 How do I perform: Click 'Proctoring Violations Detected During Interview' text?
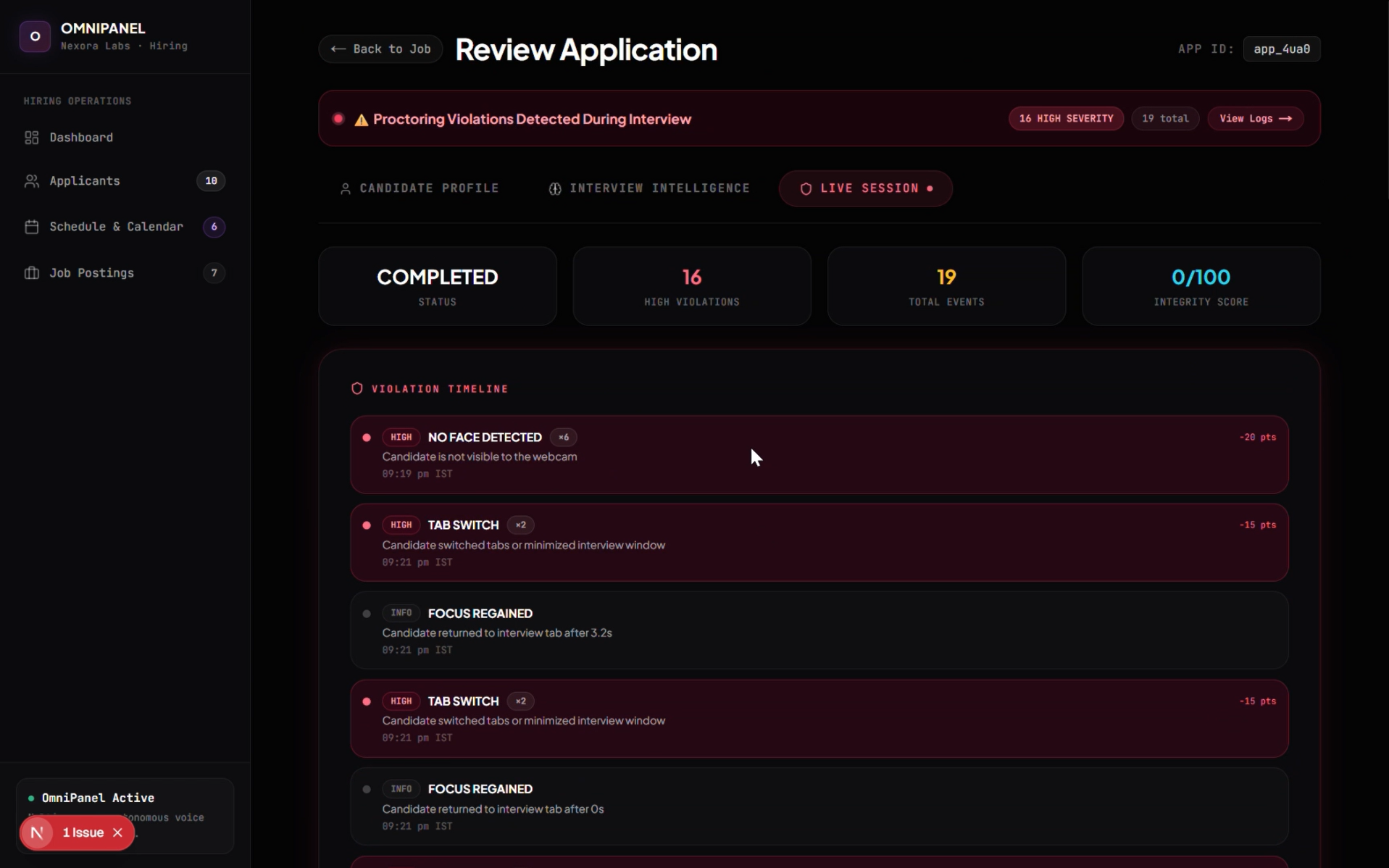tap(532, 120)
